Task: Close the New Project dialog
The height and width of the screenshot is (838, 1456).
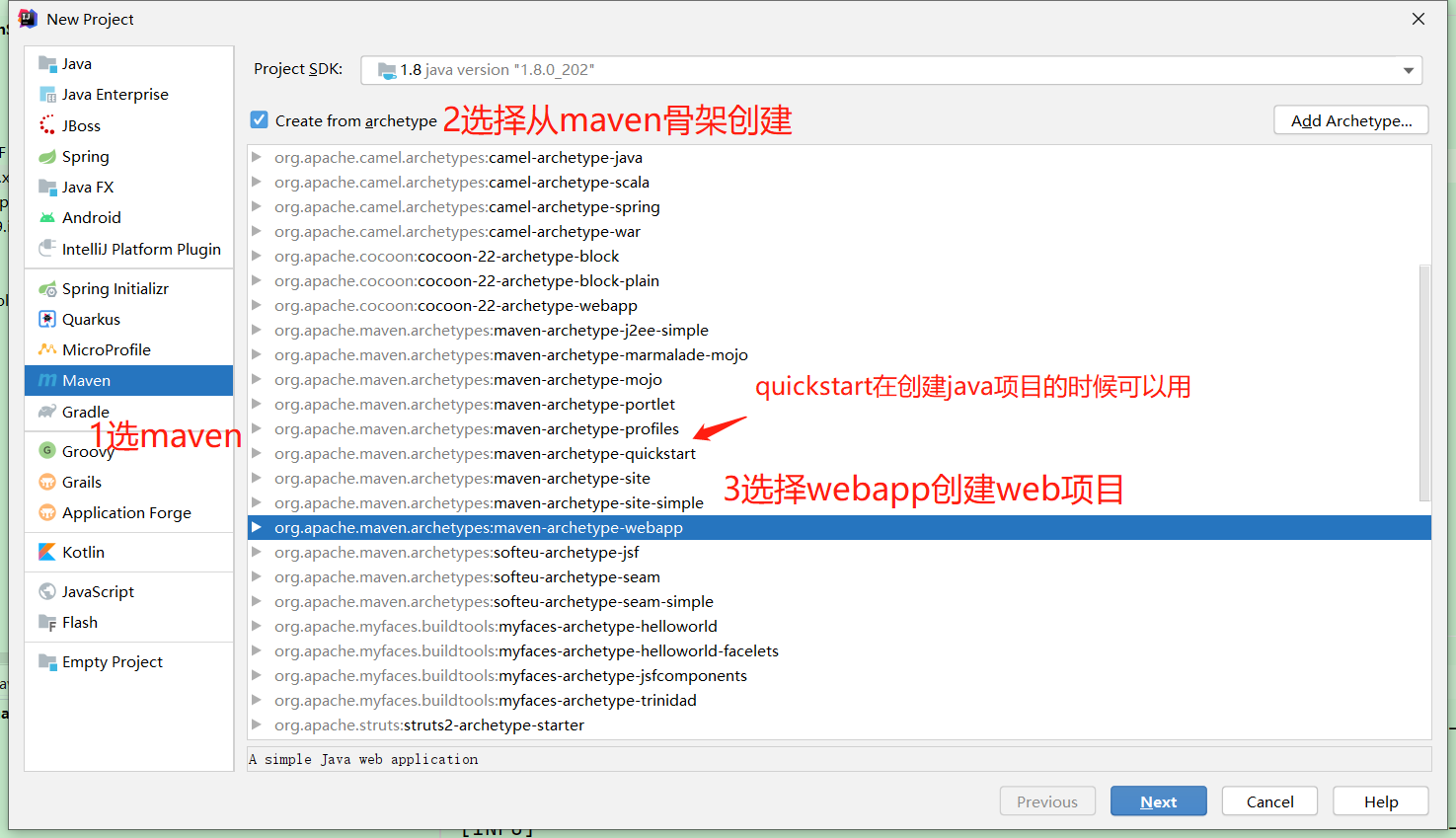Action: (x=1418, y=19)
